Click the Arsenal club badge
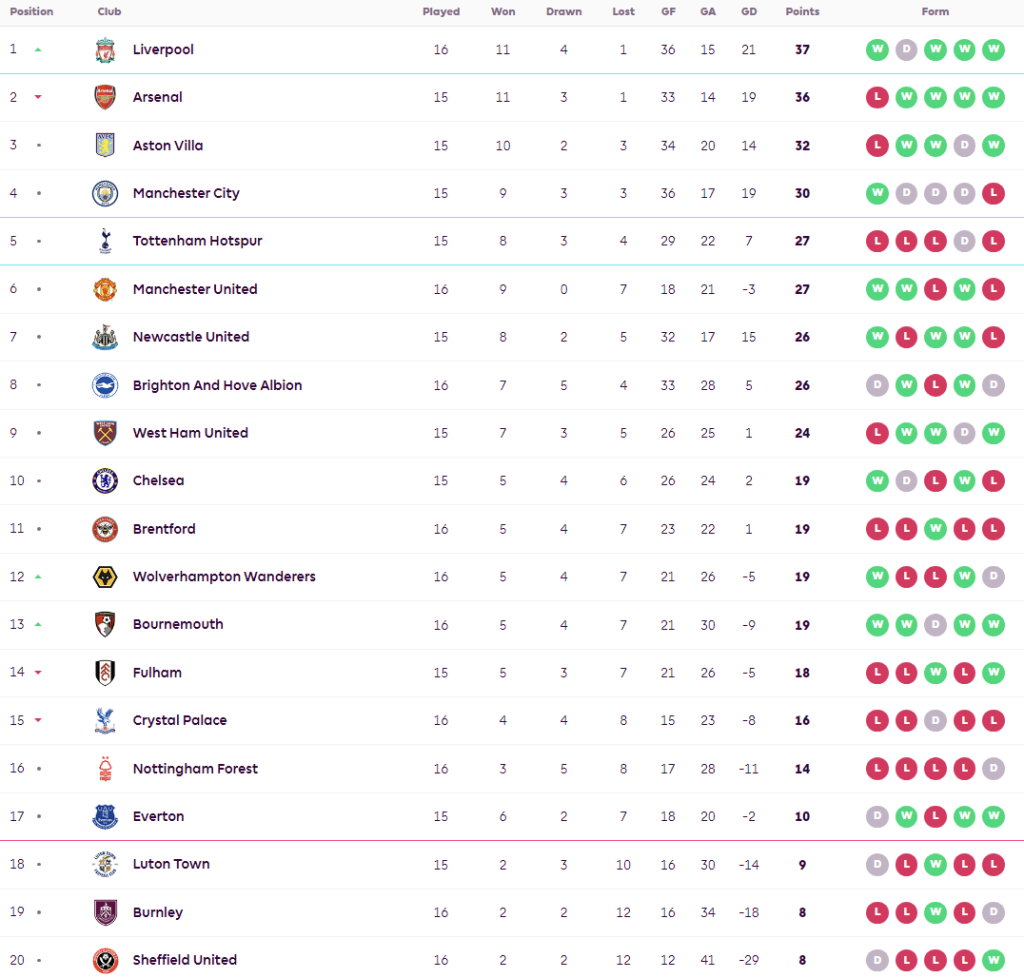The image size is (1024, 978). pos(105,98)
